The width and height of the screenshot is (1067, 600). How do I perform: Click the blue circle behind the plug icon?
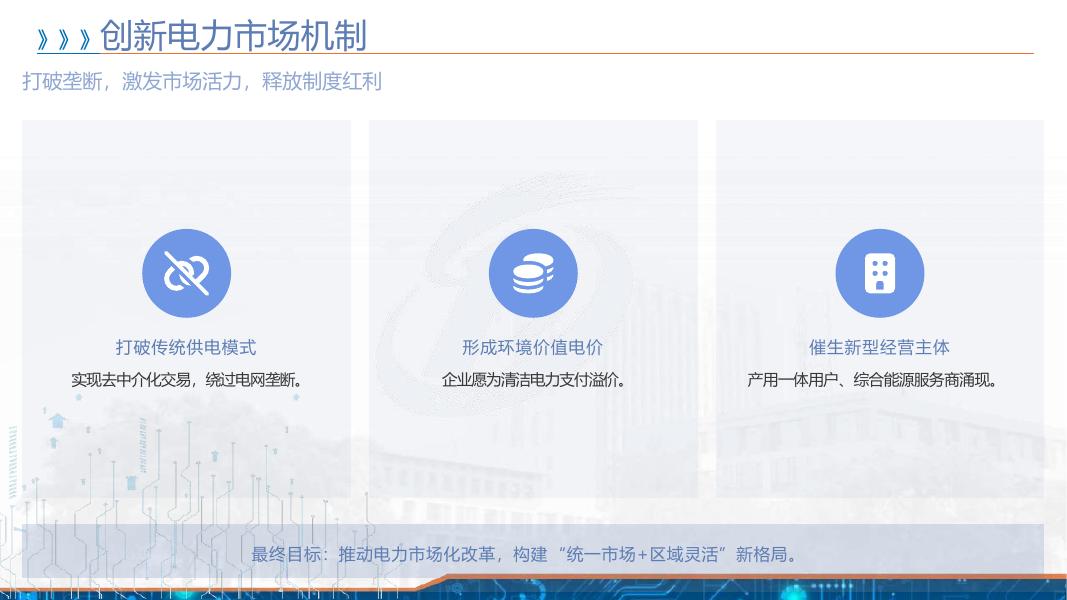[x=187, y=272]
